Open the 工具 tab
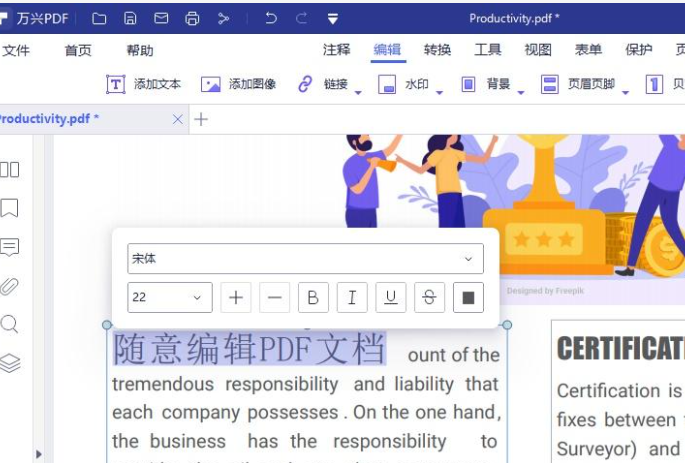The height and width of the screenshot is (463, 685). tap(488, 50)
